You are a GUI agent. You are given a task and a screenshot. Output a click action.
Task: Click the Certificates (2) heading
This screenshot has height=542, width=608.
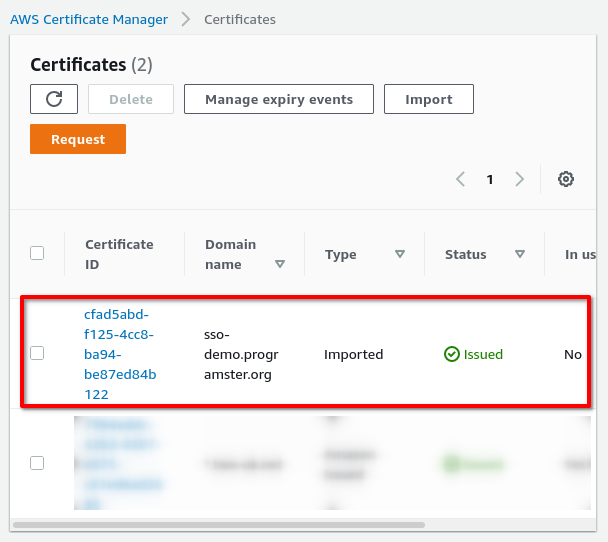91,64
